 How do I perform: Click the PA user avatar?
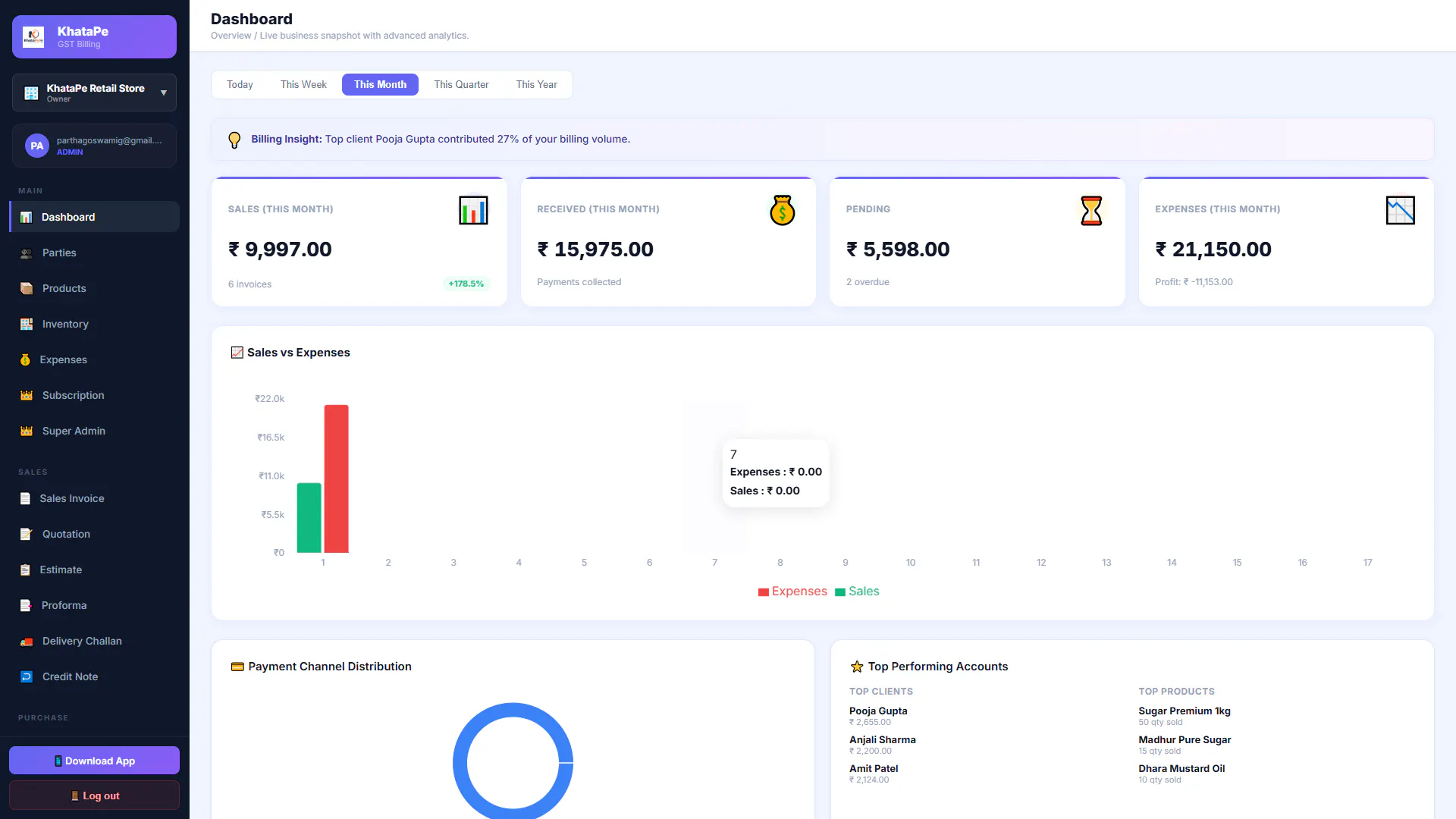coord(37,146)
